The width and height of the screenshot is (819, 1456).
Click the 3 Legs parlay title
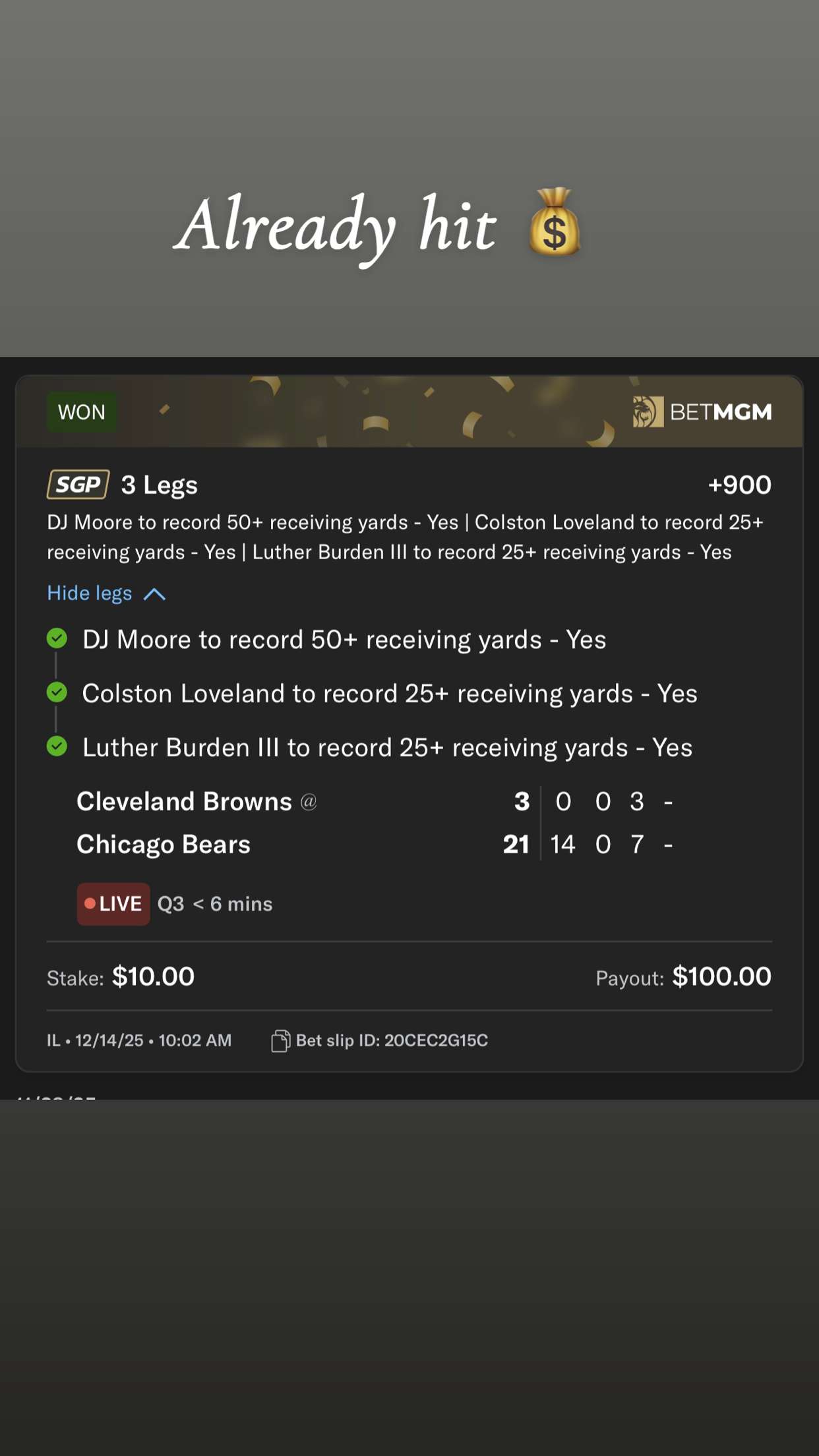click(159, 485)
